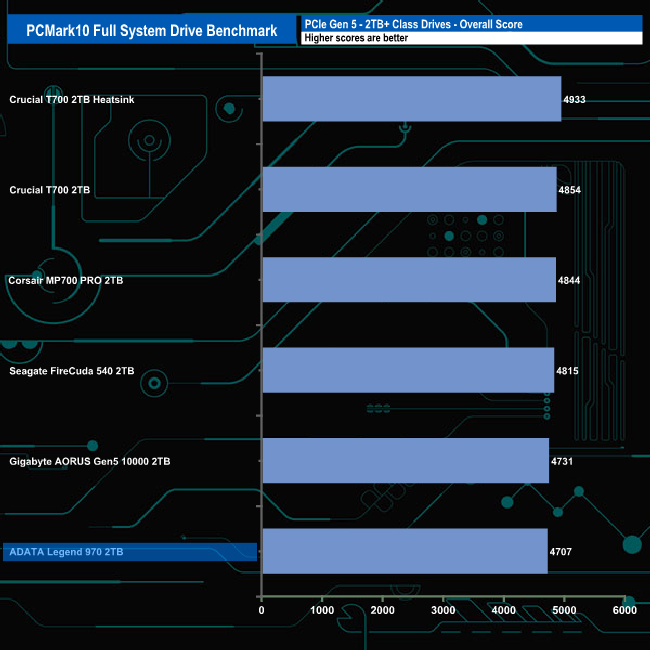Select the Crucial T700 2TB Heatsink label
650x650 pixels.
point(72,99)
